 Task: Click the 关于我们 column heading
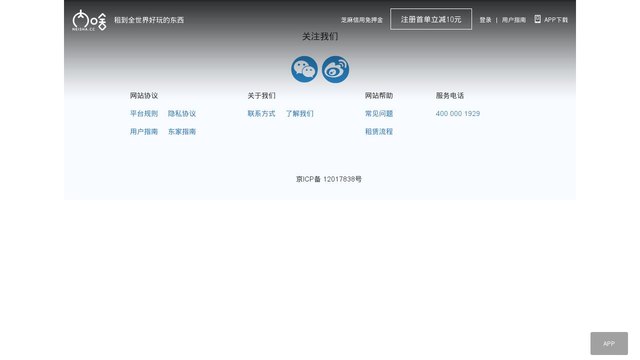click(261, 96)
